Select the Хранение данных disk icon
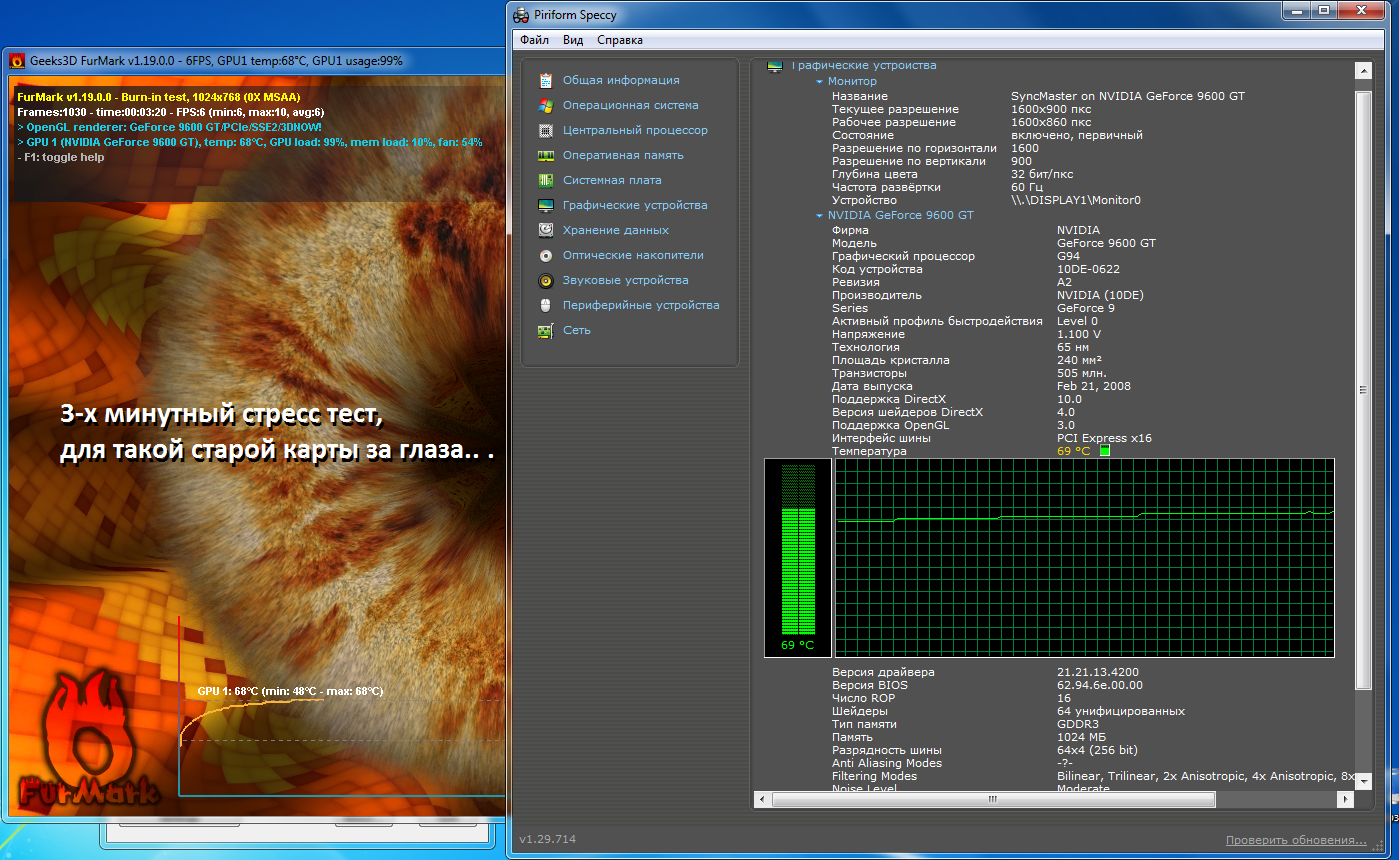 pos(546,230)
